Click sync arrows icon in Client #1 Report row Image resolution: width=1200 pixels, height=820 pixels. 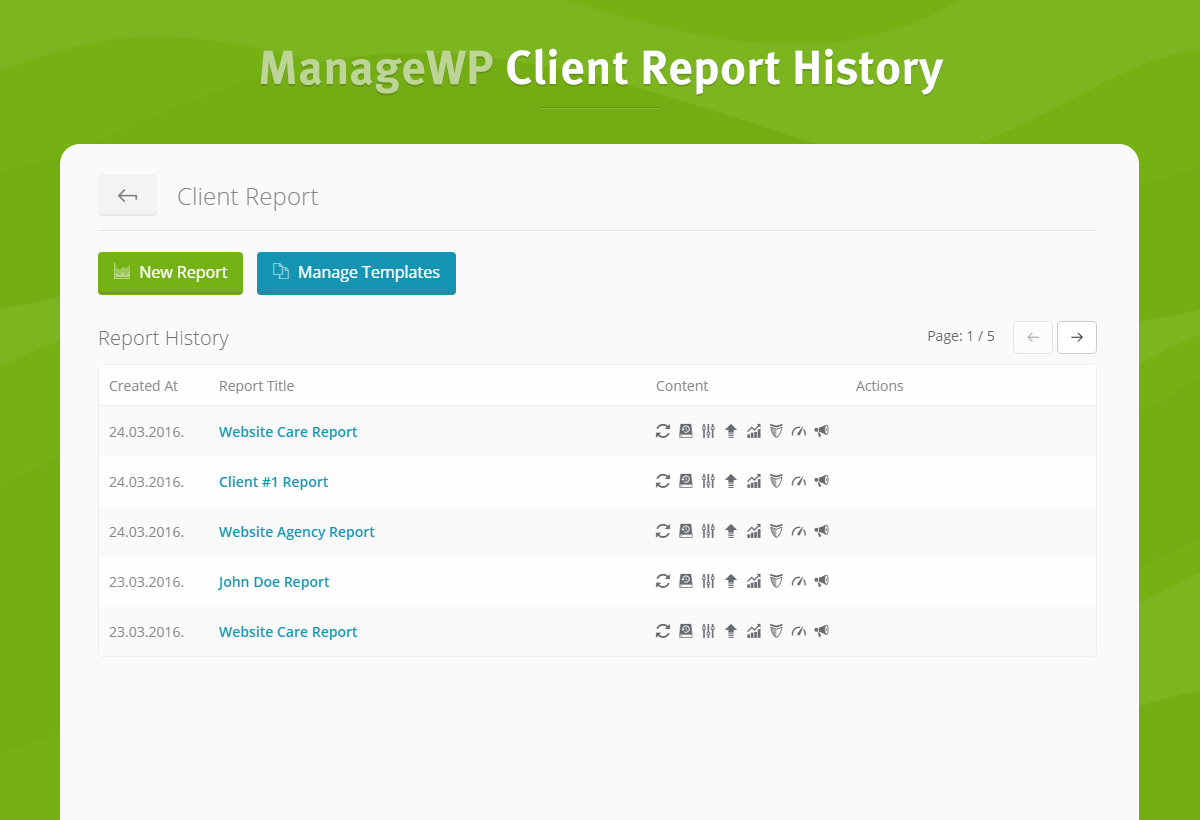pos(662,481)
